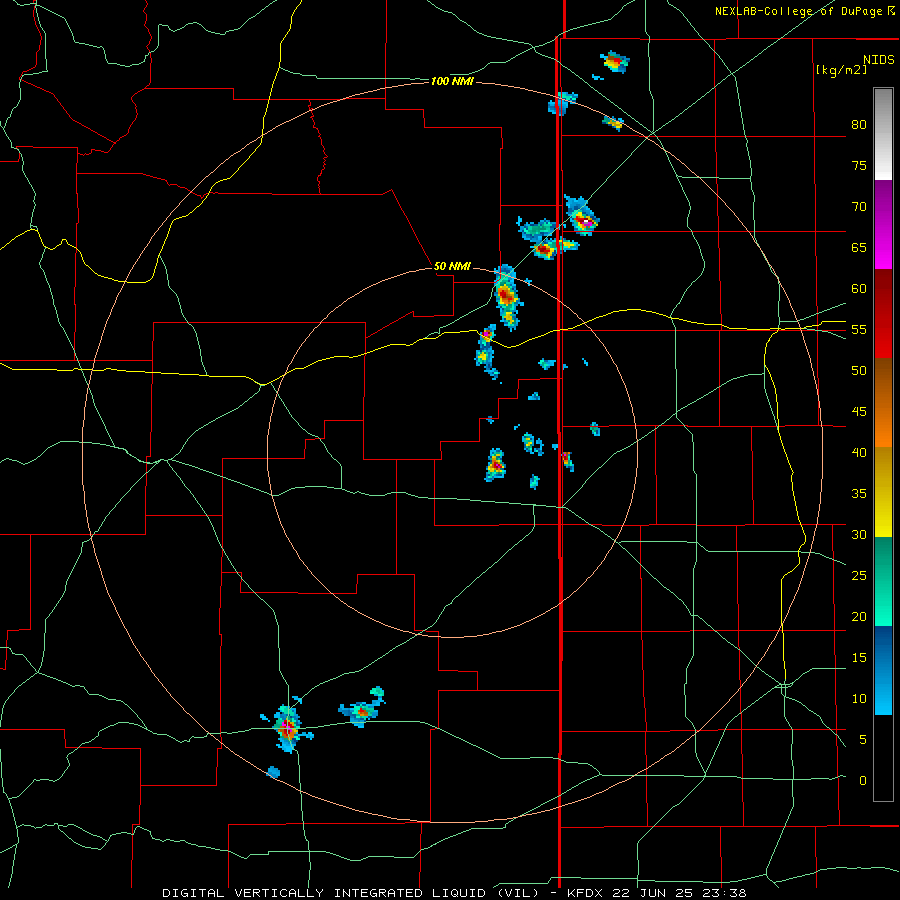900x900 pixels.
Task: Click the 15 value on the scale
Action: [x=859, y=658]
